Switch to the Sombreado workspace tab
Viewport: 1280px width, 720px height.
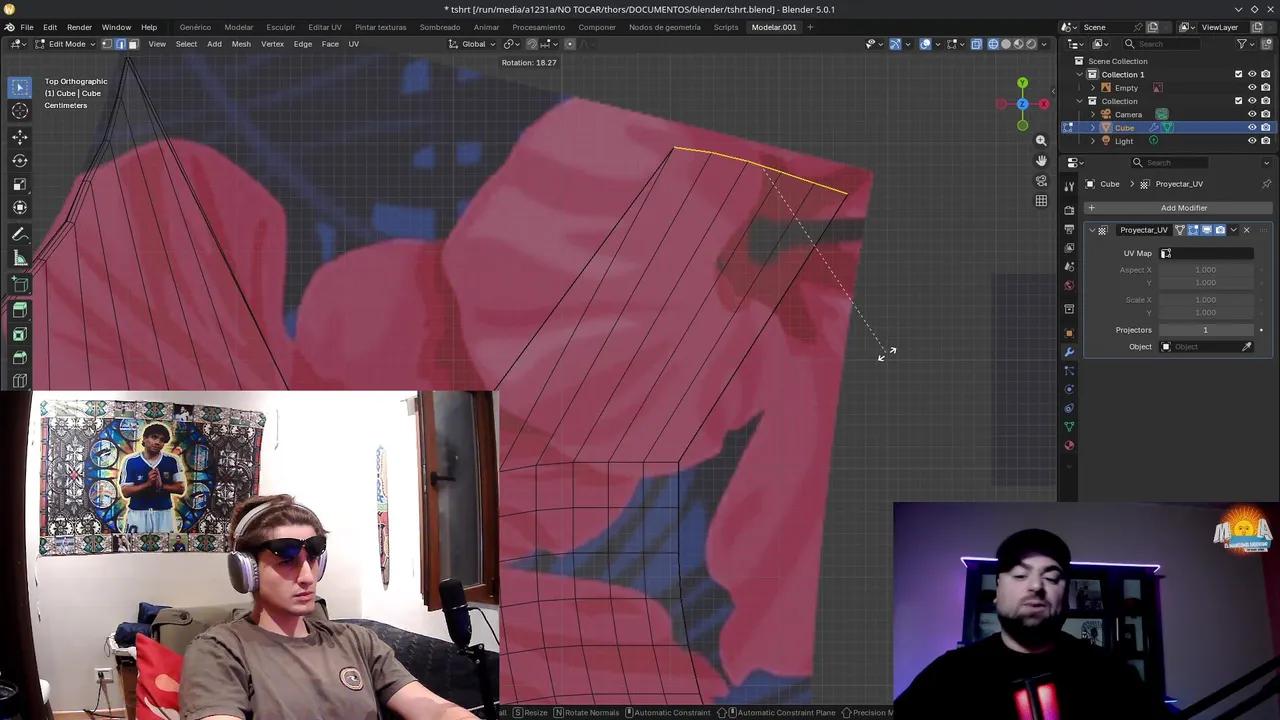click(440, 27)
